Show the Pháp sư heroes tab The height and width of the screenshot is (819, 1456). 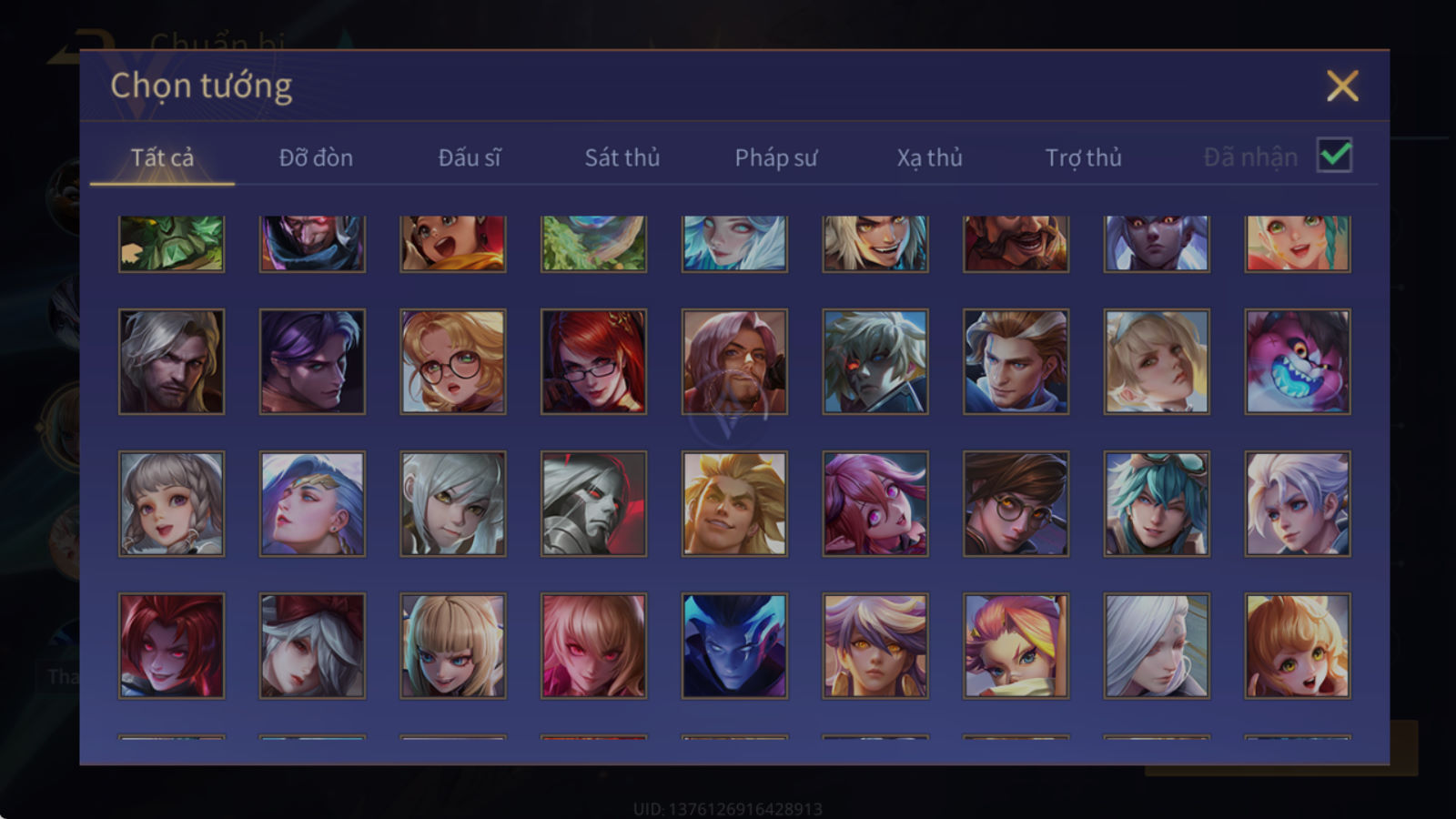tap(775, 157)
